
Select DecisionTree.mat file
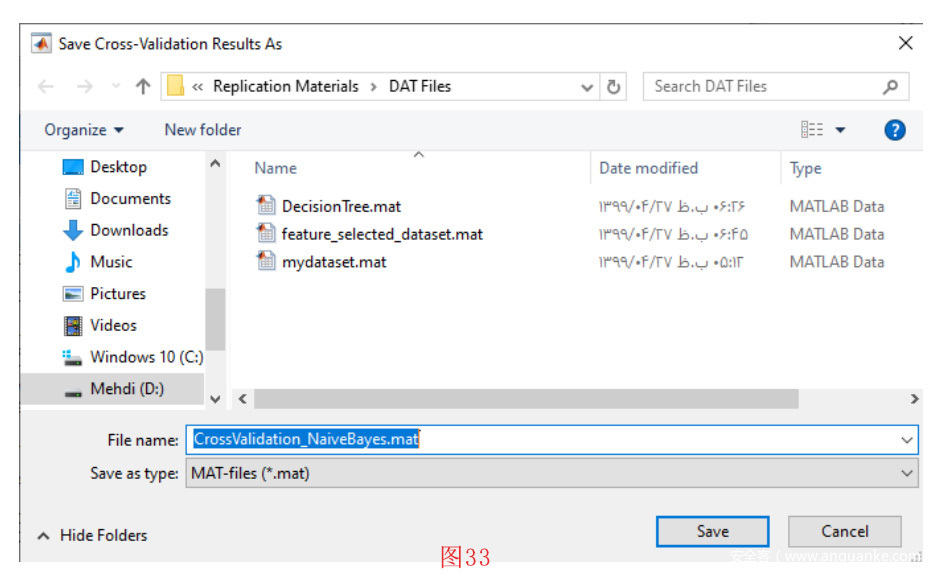coord(341,206)
